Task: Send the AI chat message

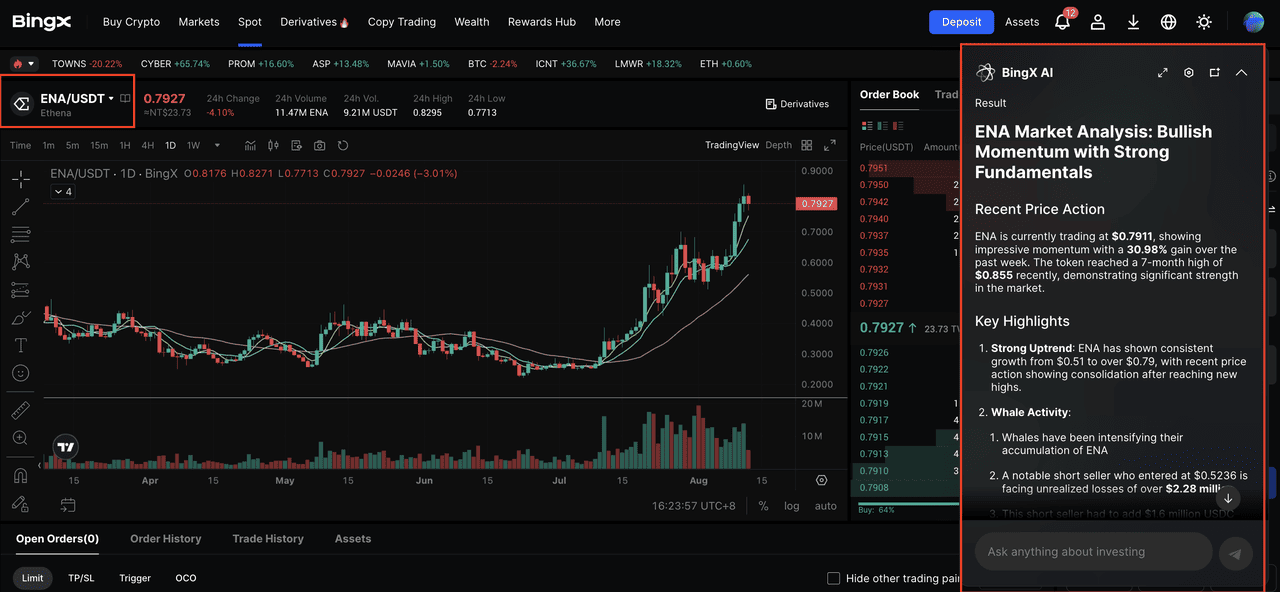Action: click(x=1236, y=553)
